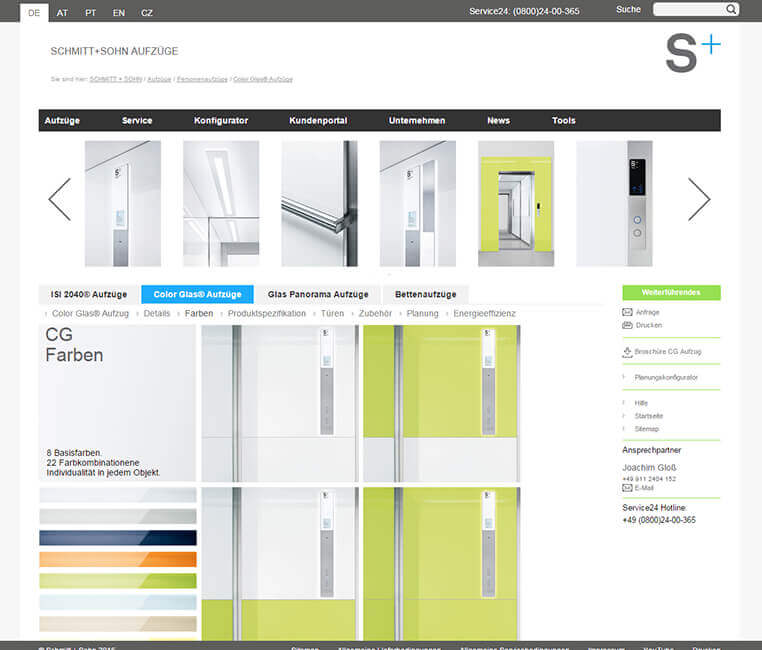Open the Zubehör sub-page

[375, 313]
